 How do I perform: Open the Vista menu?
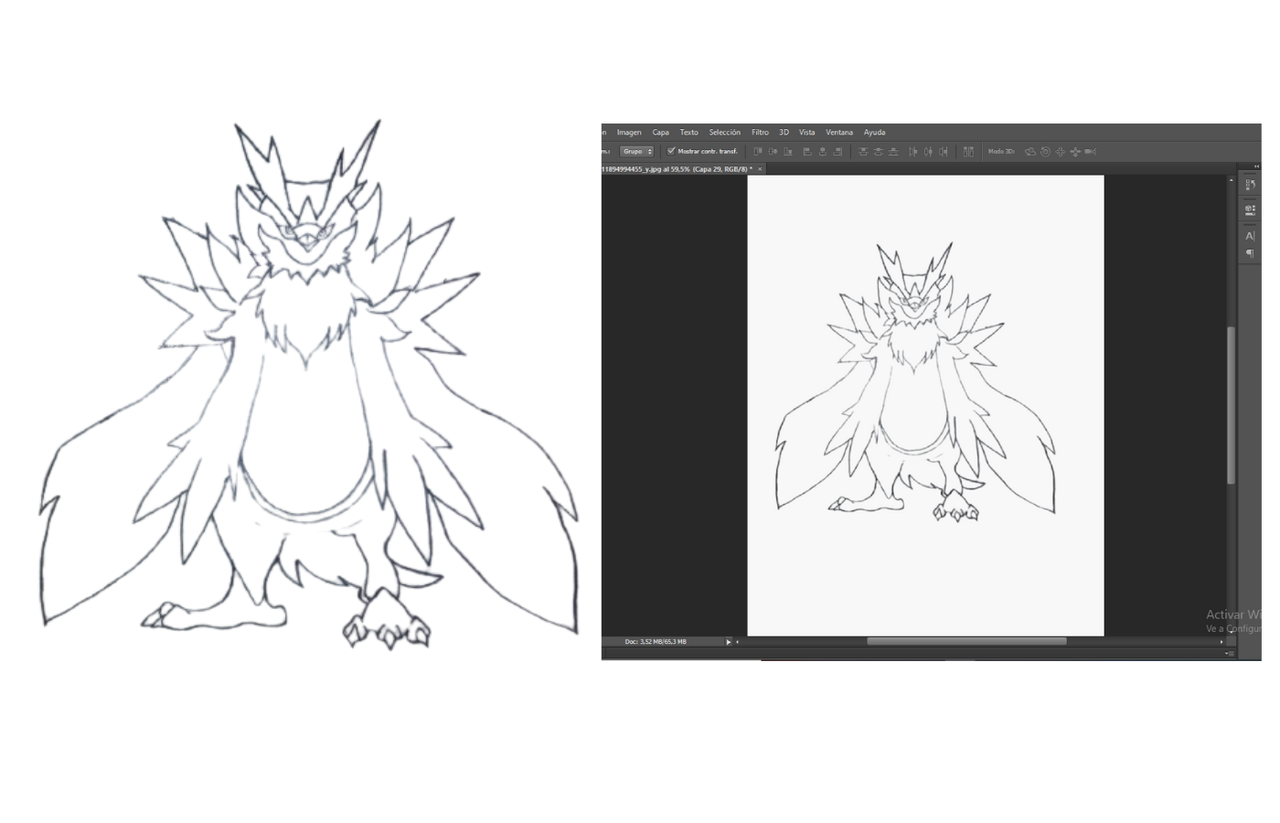807,132
